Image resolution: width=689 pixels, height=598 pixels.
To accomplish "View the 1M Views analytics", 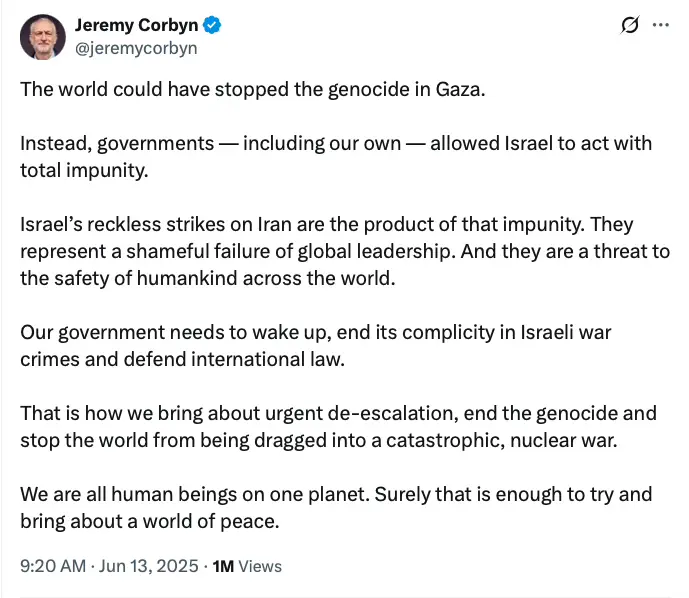I will coord(247,566).
